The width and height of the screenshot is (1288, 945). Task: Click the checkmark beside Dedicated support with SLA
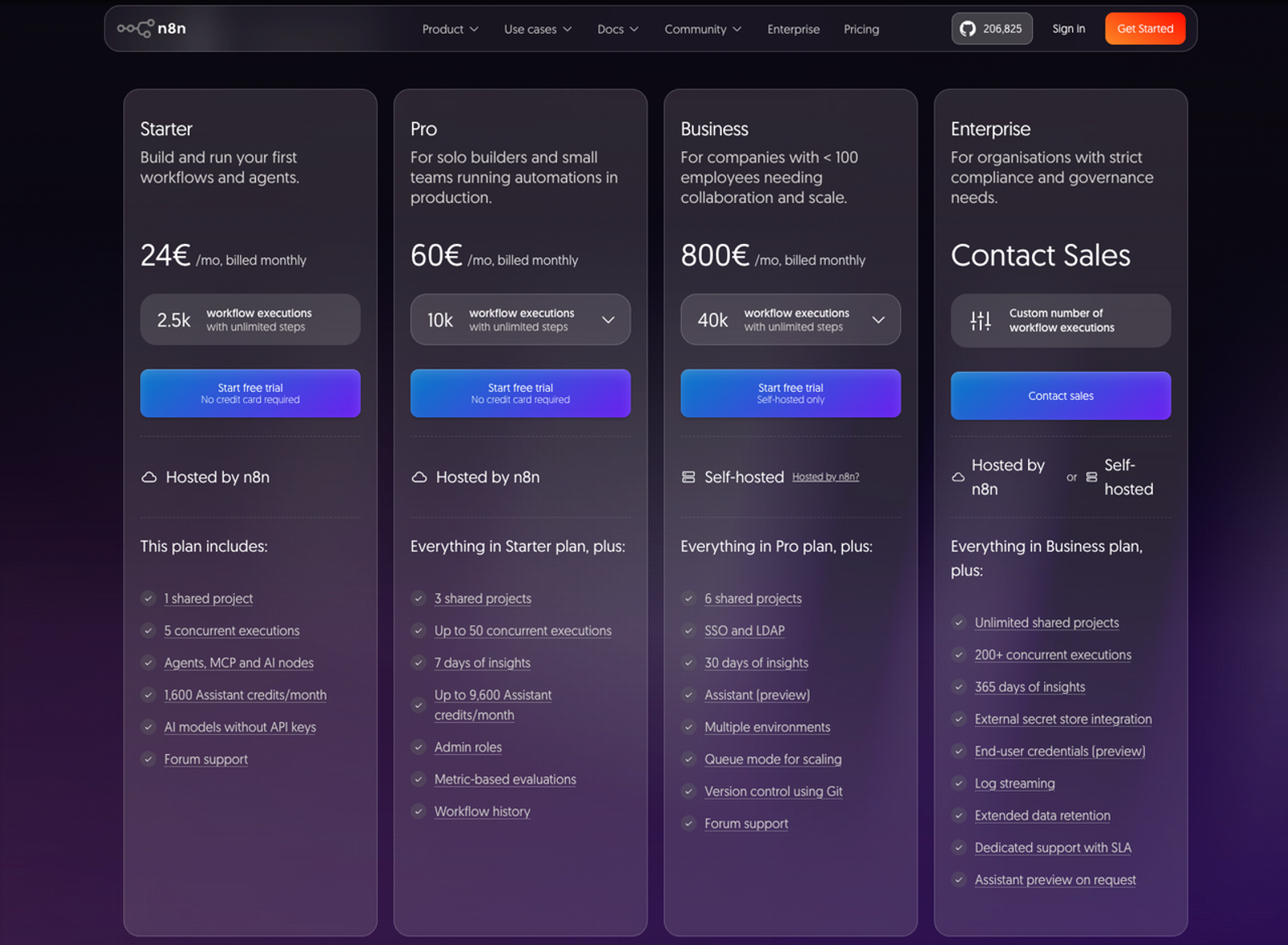[x=959, y=848]
